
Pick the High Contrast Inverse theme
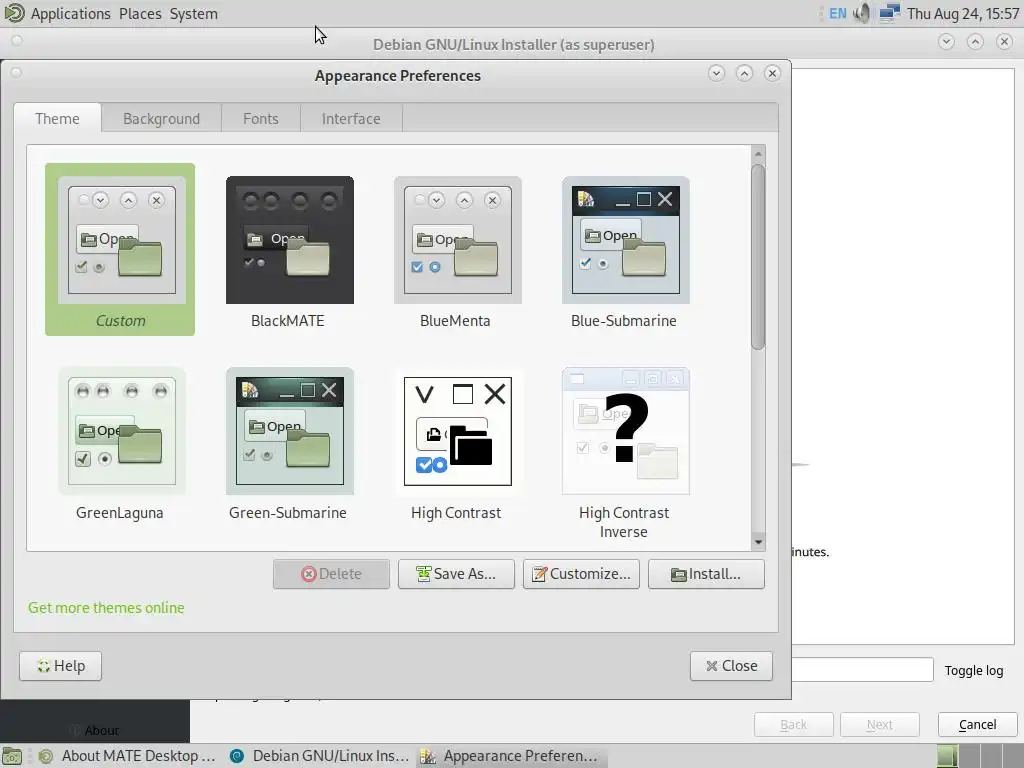[625, 453]
